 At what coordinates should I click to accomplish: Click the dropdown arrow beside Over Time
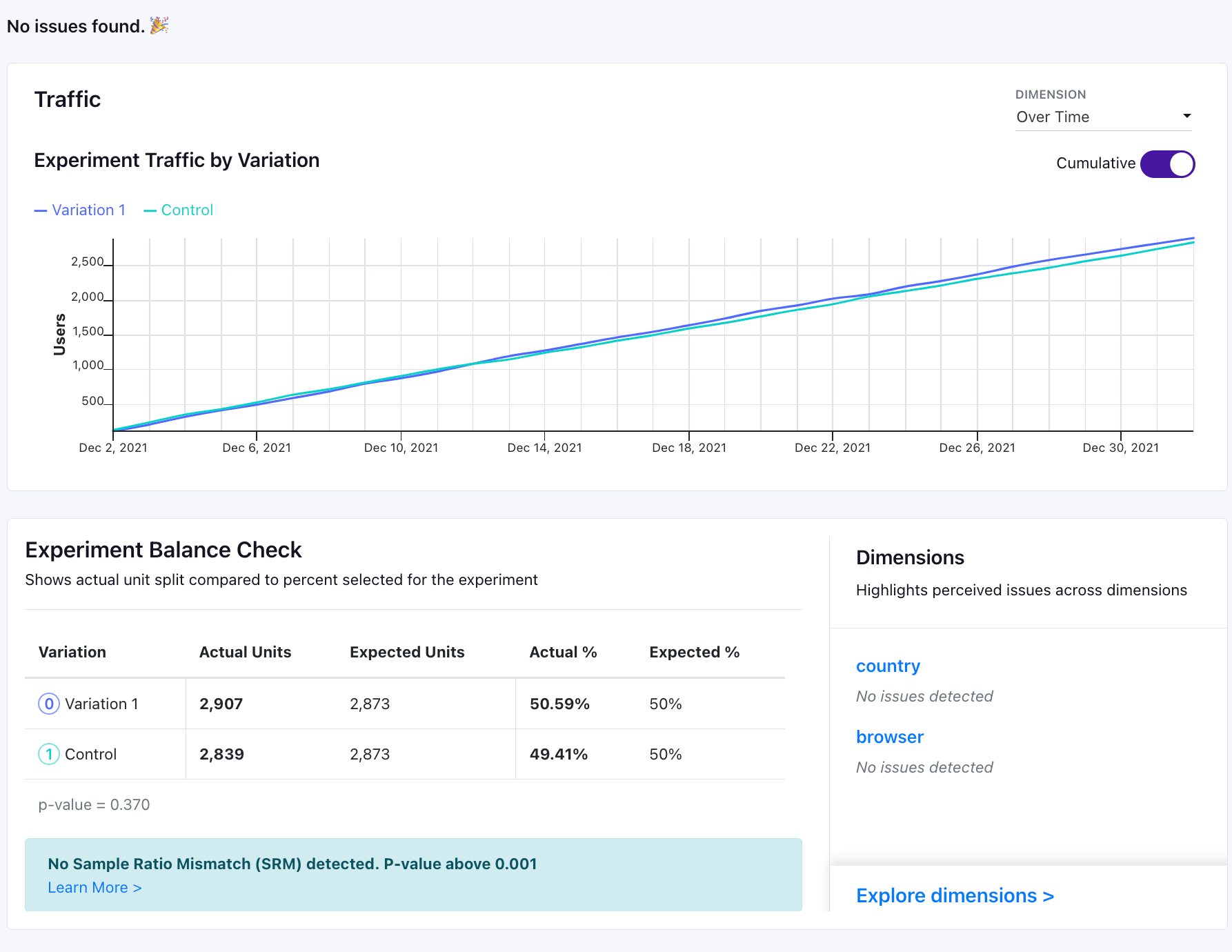click(x=1186, y=116)
